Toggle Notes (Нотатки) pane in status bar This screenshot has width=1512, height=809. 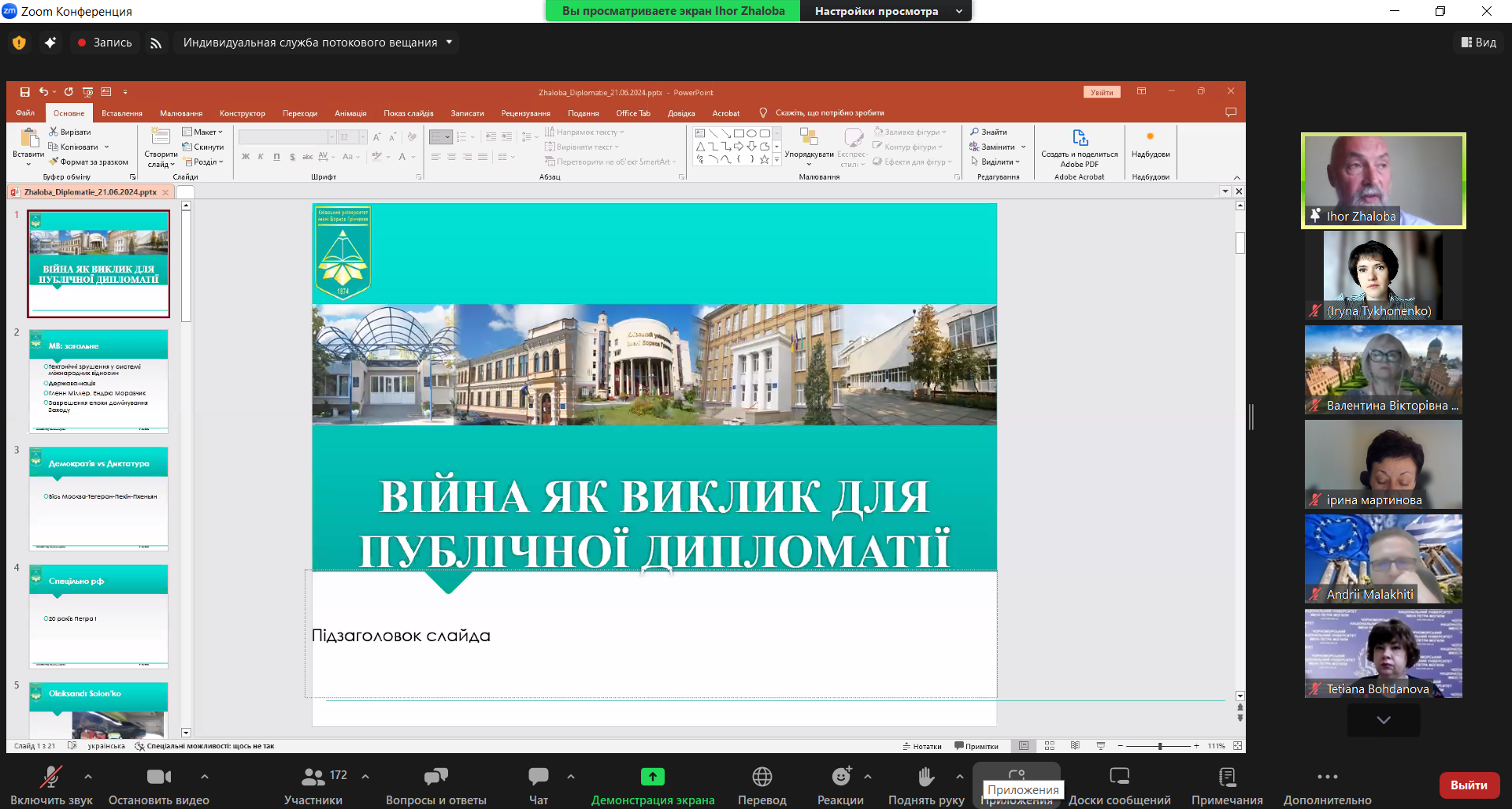point(922,746)
